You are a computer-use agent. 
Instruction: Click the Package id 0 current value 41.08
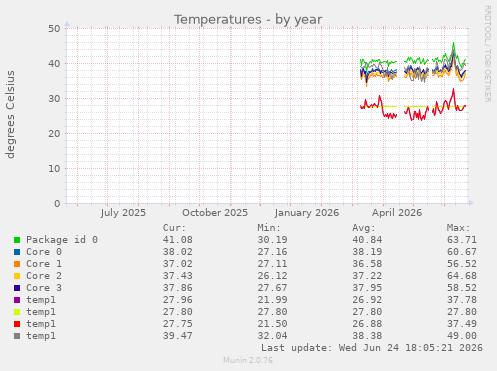[178, 240]
